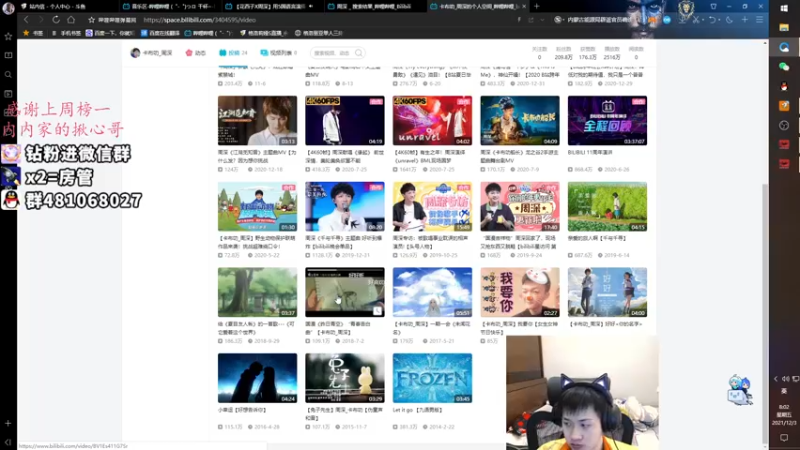800x450 pixels.
Task: Click the search magnifier in the left sidebar
Action: (8, 74)
